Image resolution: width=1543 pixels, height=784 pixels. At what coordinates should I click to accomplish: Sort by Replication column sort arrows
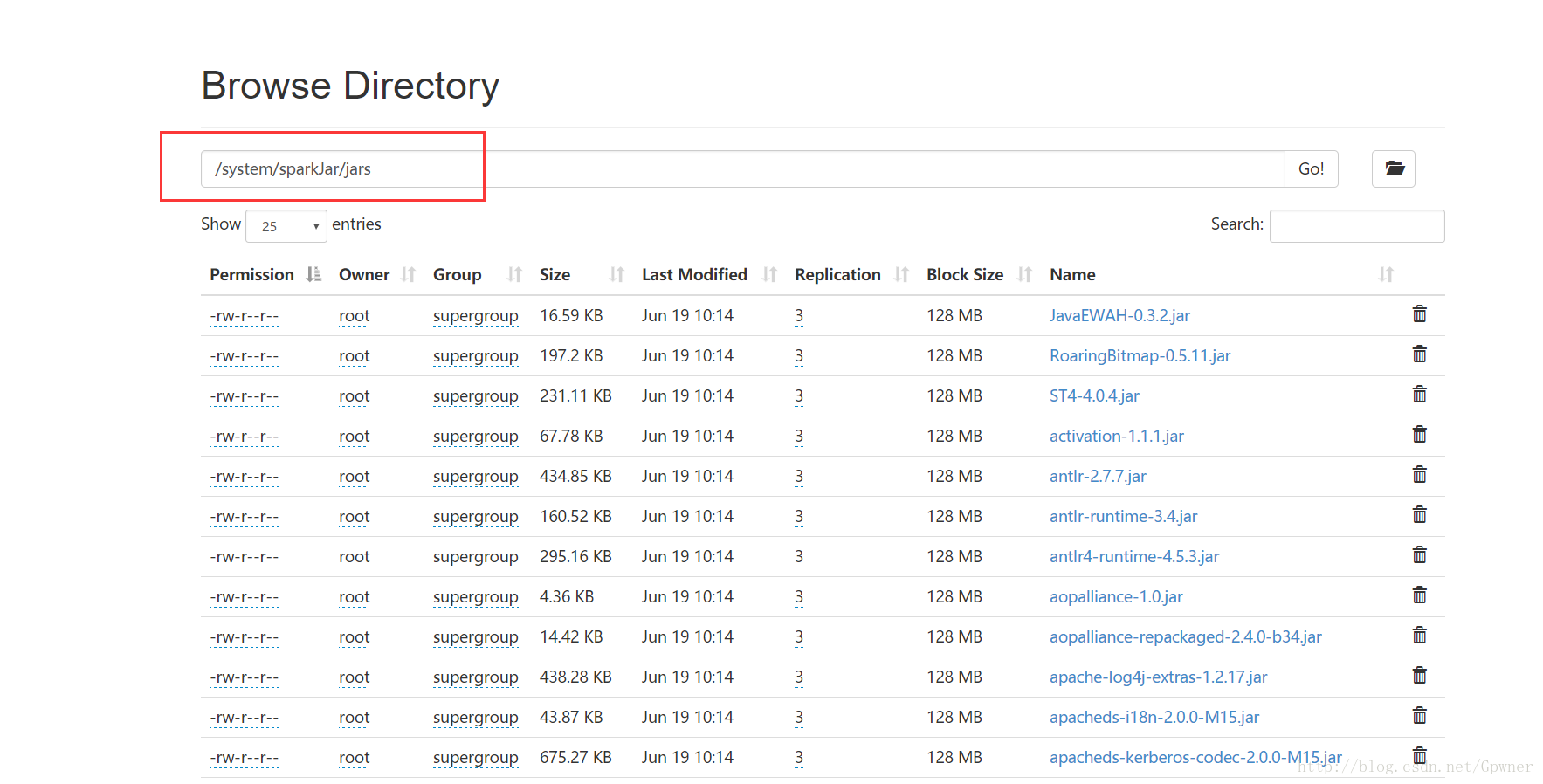point(902,274)
